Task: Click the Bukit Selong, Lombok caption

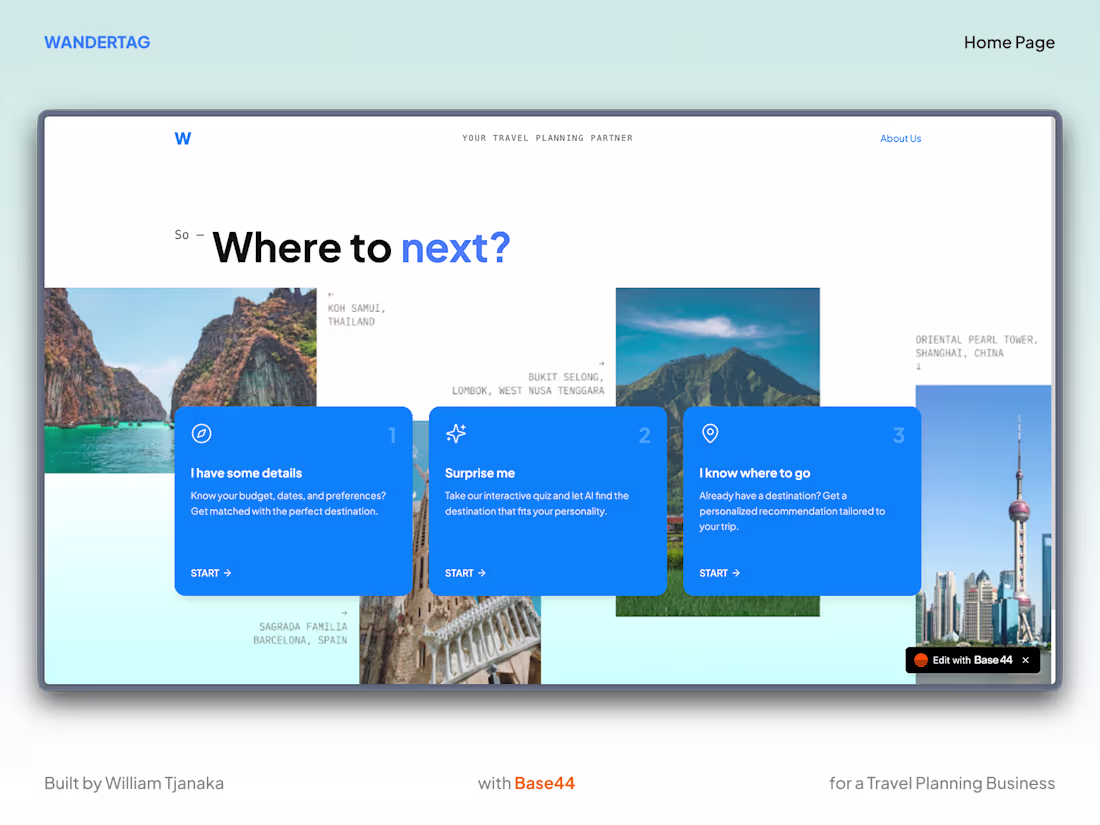Action: pyautogui.click(x=528, y=384)
